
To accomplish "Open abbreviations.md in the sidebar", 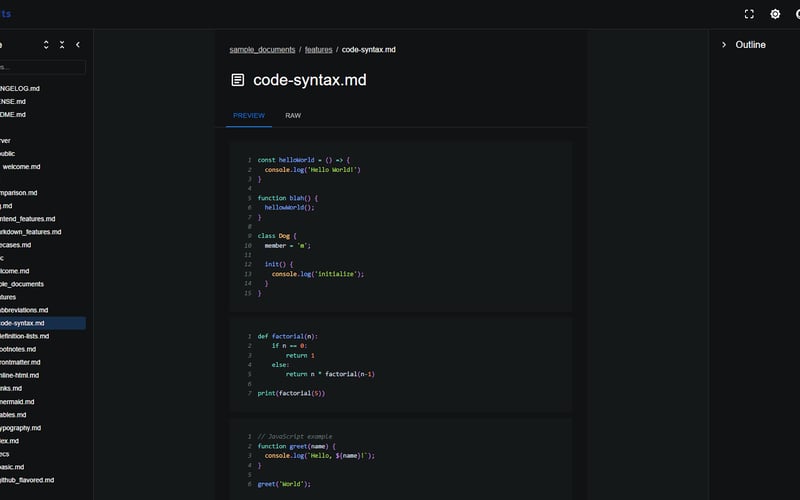I will 24,310.
